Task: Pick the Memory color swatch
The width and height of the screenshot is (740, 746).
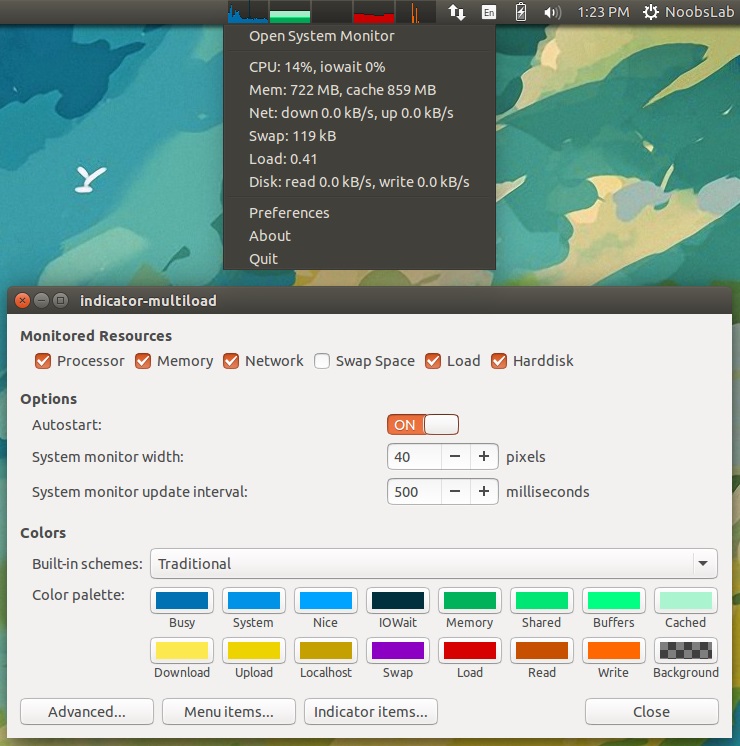Action: 470,600
